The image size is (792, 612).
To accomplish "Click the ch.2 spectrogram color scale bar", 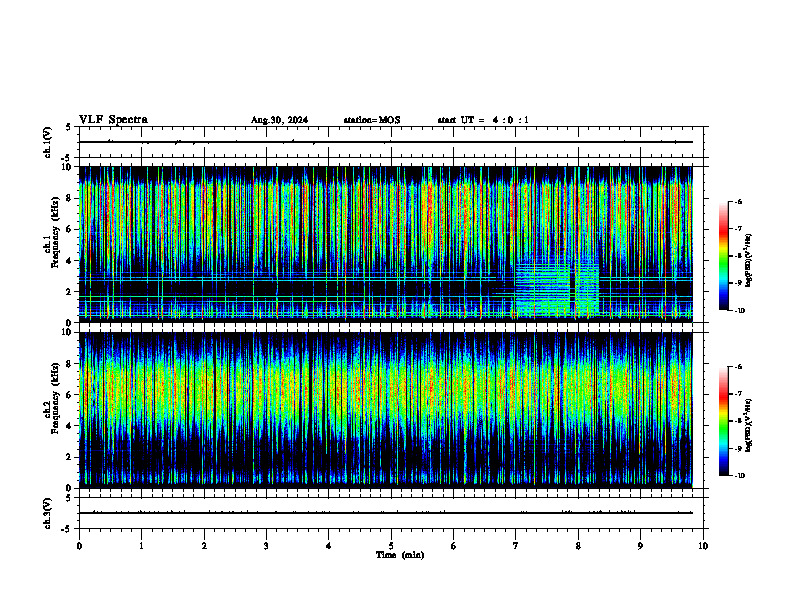I will [723, 421].
